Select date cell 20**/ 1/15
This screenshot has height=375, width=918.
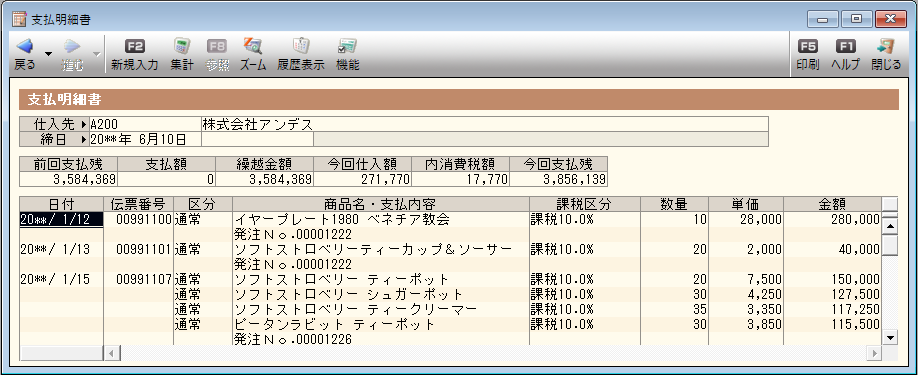[61, 279]
